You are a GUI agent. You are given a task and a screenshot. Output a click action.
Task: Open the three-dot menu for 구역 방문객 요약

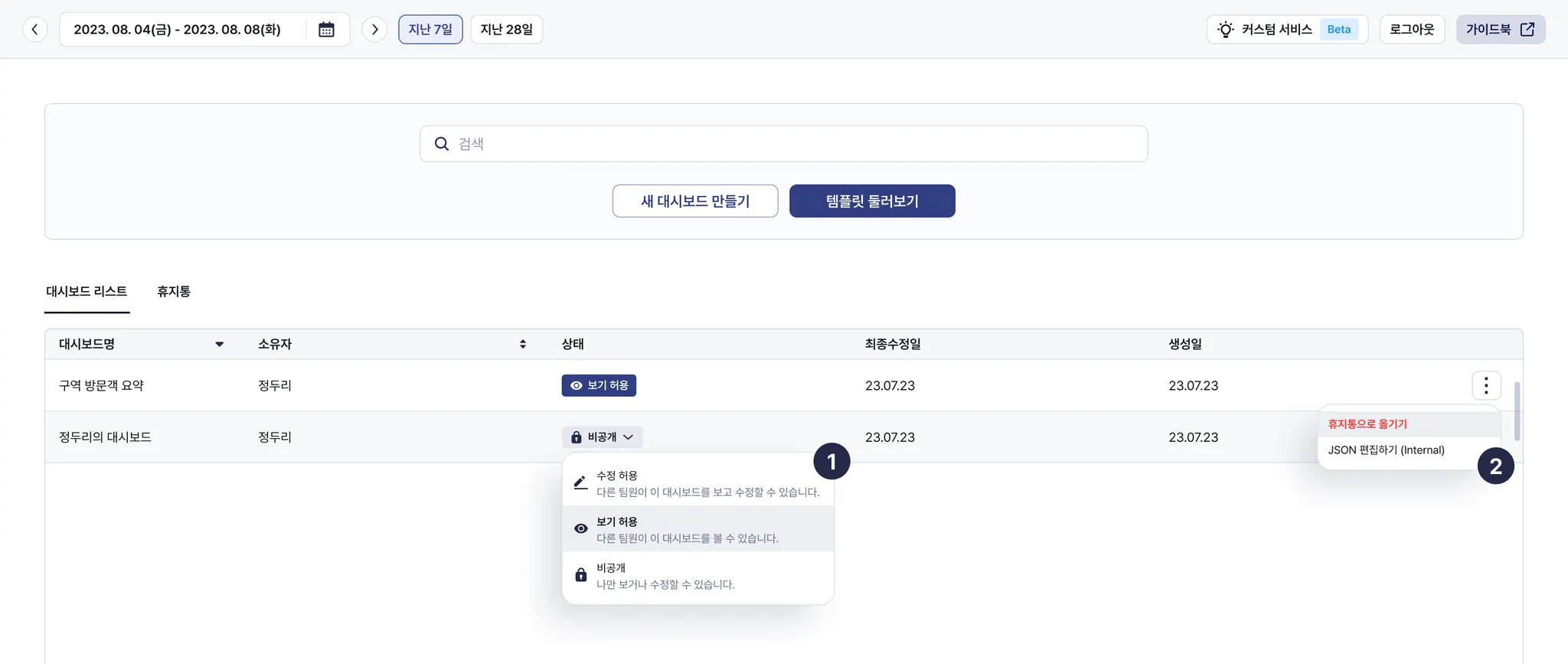(x=1485, y=385)
